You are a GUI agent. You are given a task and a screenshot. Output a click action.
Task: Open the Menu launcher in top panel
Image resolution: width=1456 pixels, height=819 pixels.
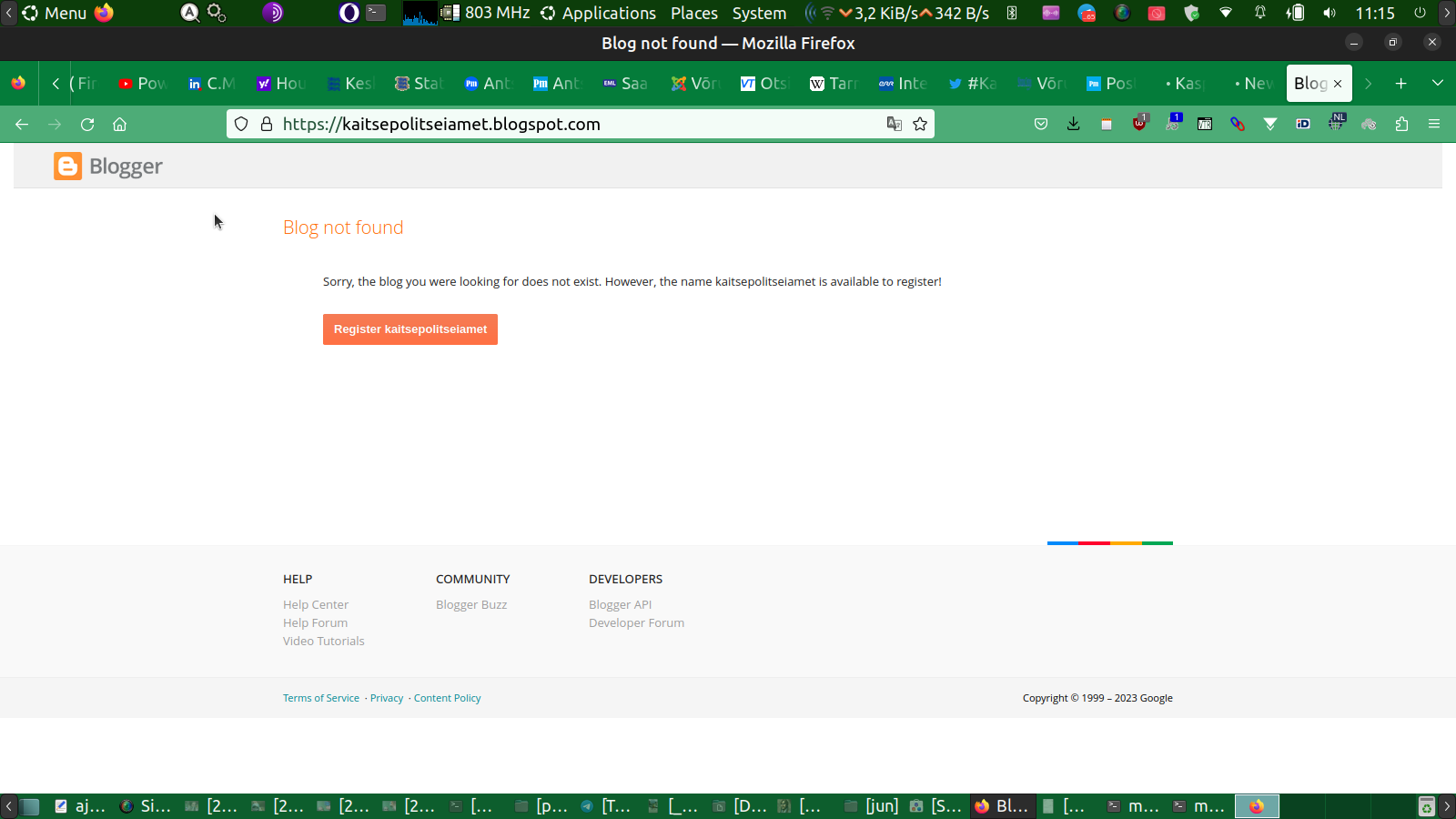pyautogui.click(x=55, y=13)
